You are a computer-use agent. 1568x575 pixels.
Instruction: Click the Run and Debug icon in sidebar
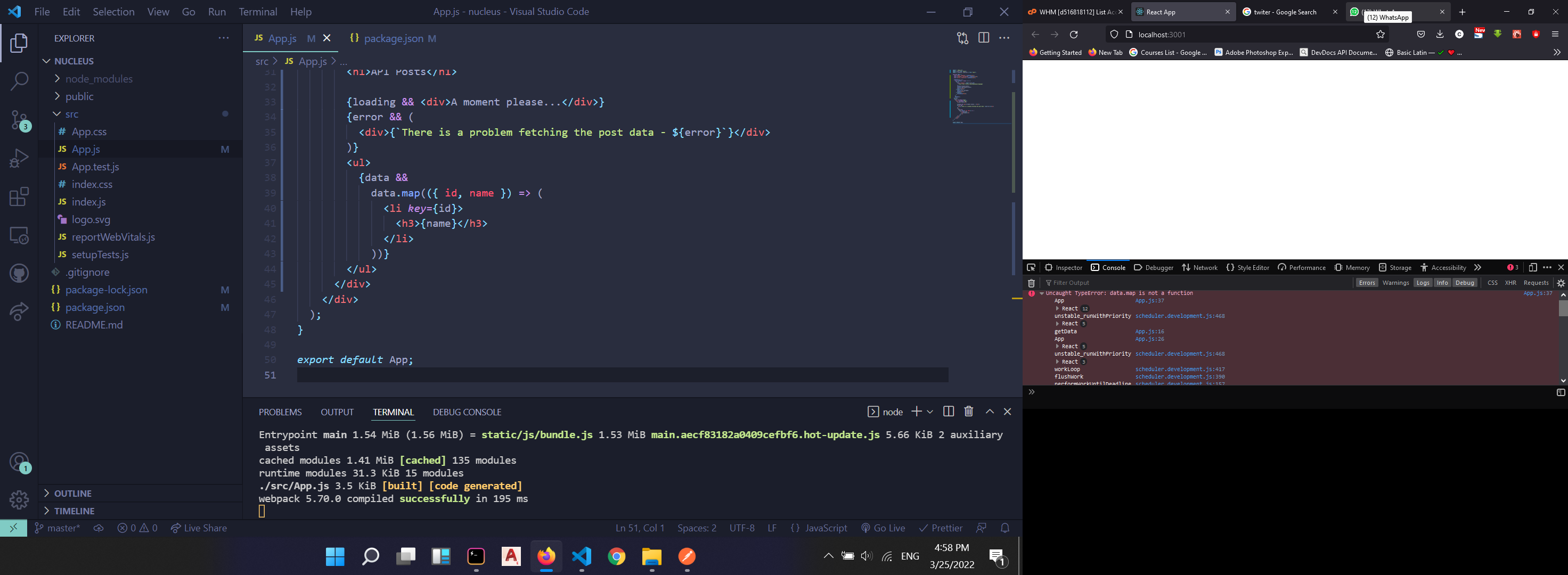point(19,159)
